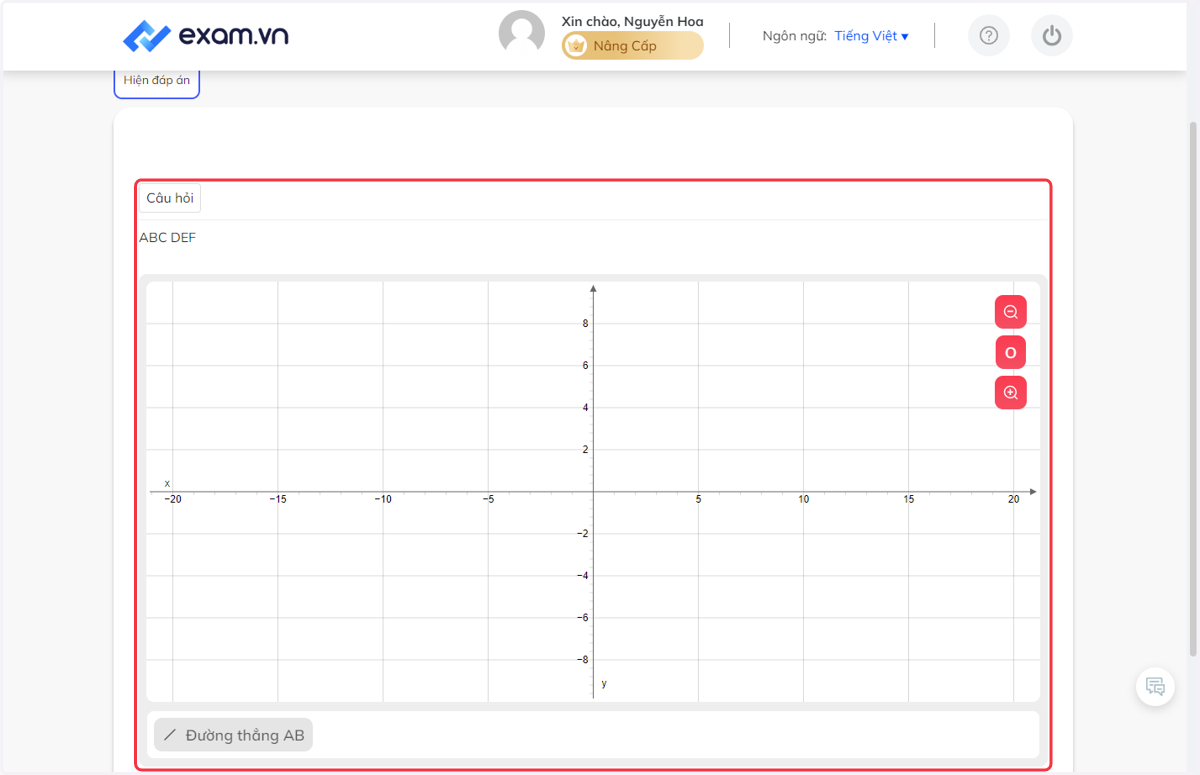Click the exam.vn logo
Screen dimensions: 1200x775
205,36
